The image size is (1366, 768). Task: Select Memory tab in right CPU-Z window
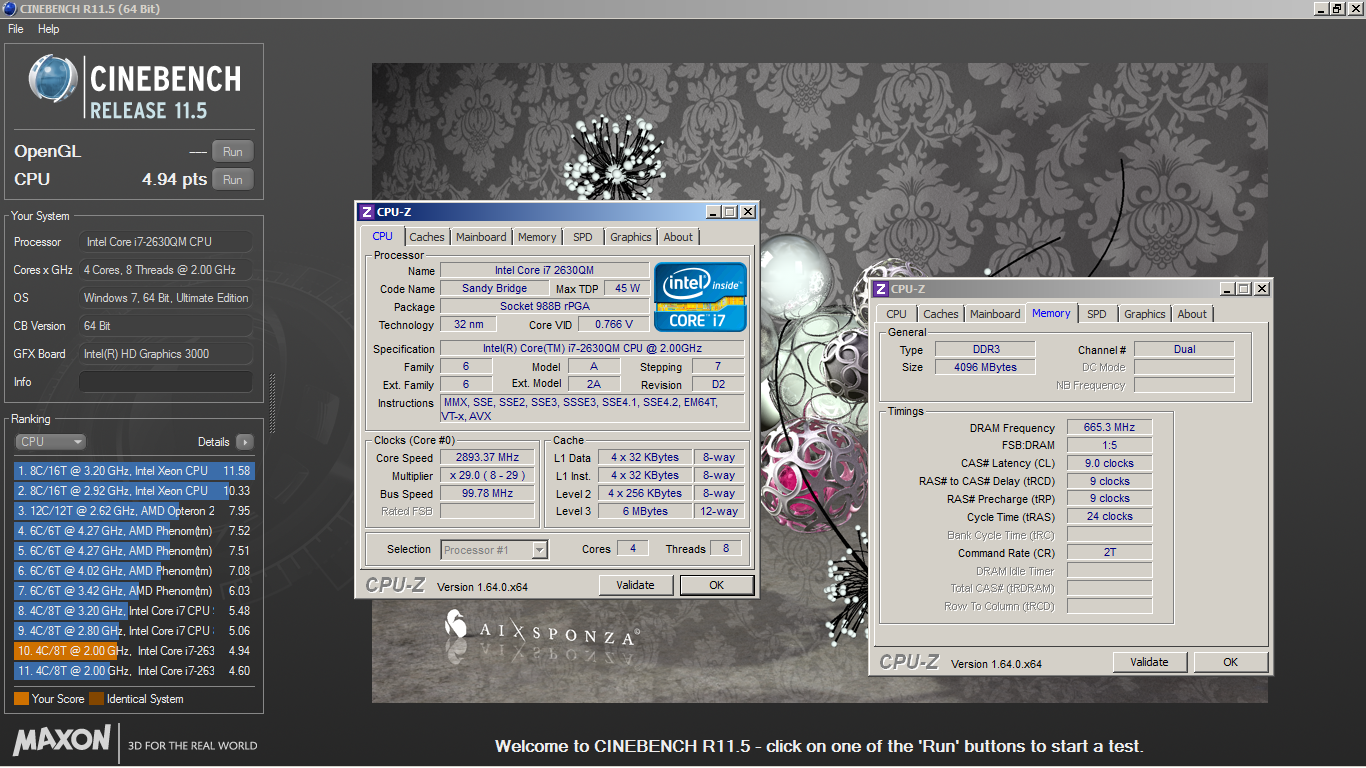pos(1051,313)
